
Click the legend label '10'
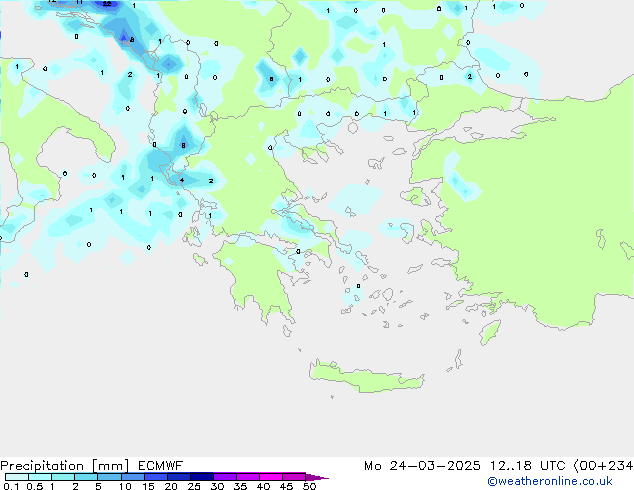tap(125, 486)
